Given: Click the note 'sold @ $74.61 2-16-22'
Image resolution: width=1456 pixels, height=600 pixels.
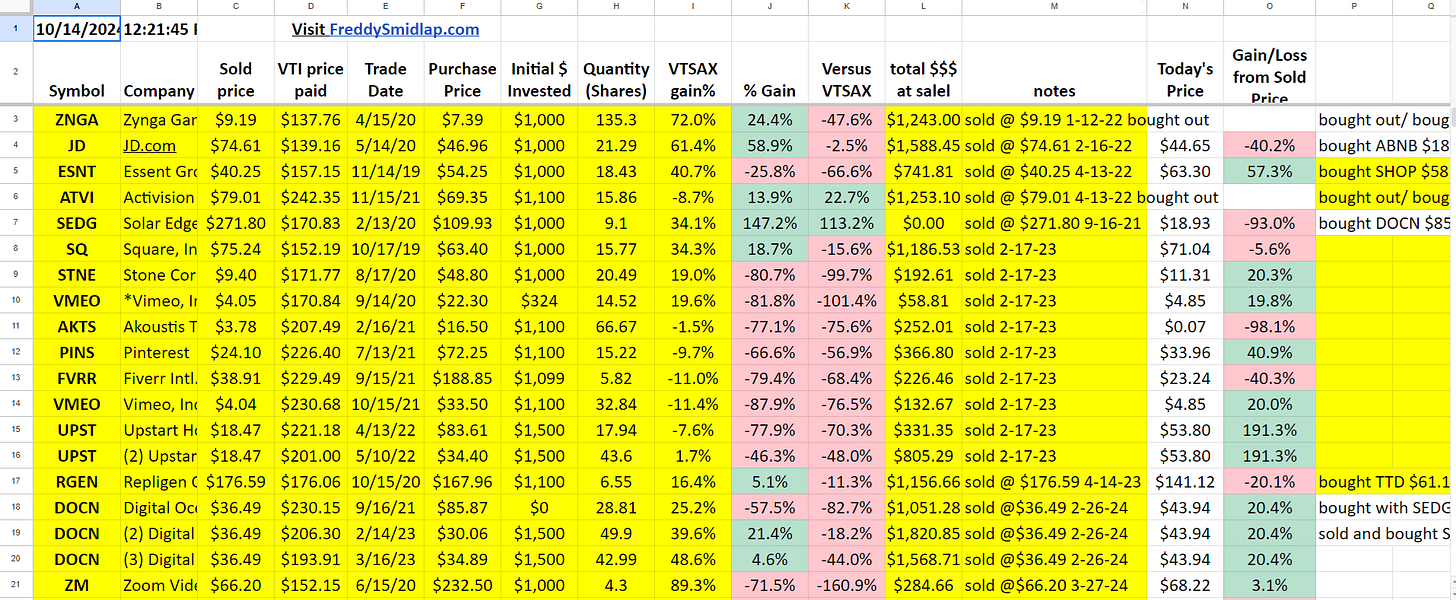Looking at the screenshot, I should (x=1055, y=145).
